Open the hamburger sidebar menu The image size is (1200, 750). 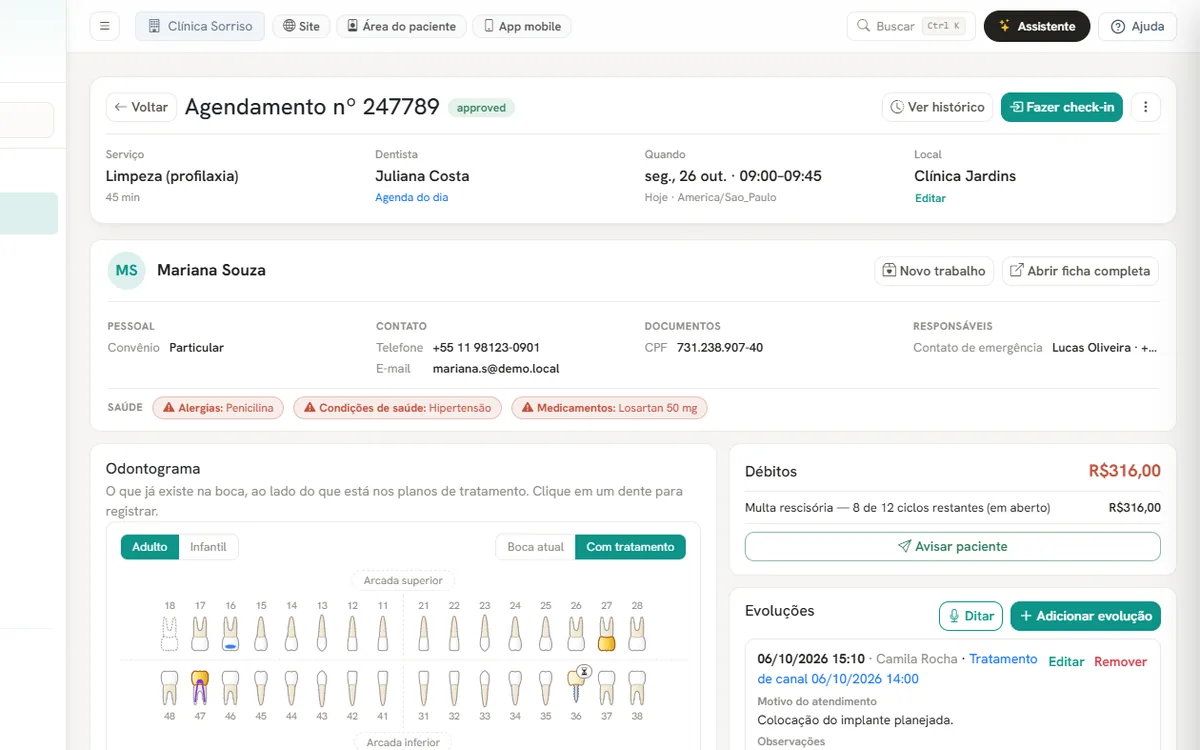click(104, 26)
